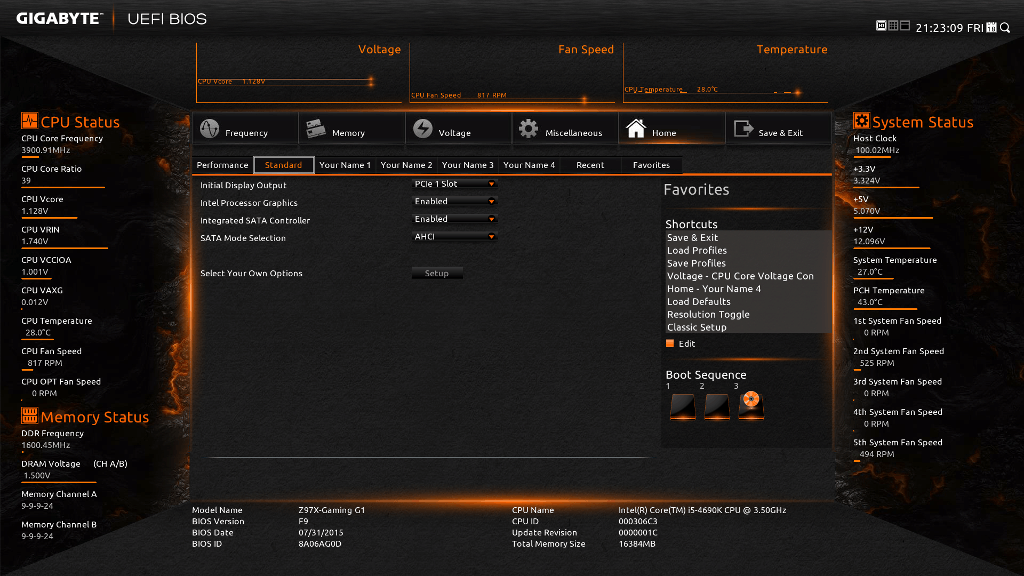1024x576 pixels.
Task: Click the System Status header icon
Action: (861, 121)
